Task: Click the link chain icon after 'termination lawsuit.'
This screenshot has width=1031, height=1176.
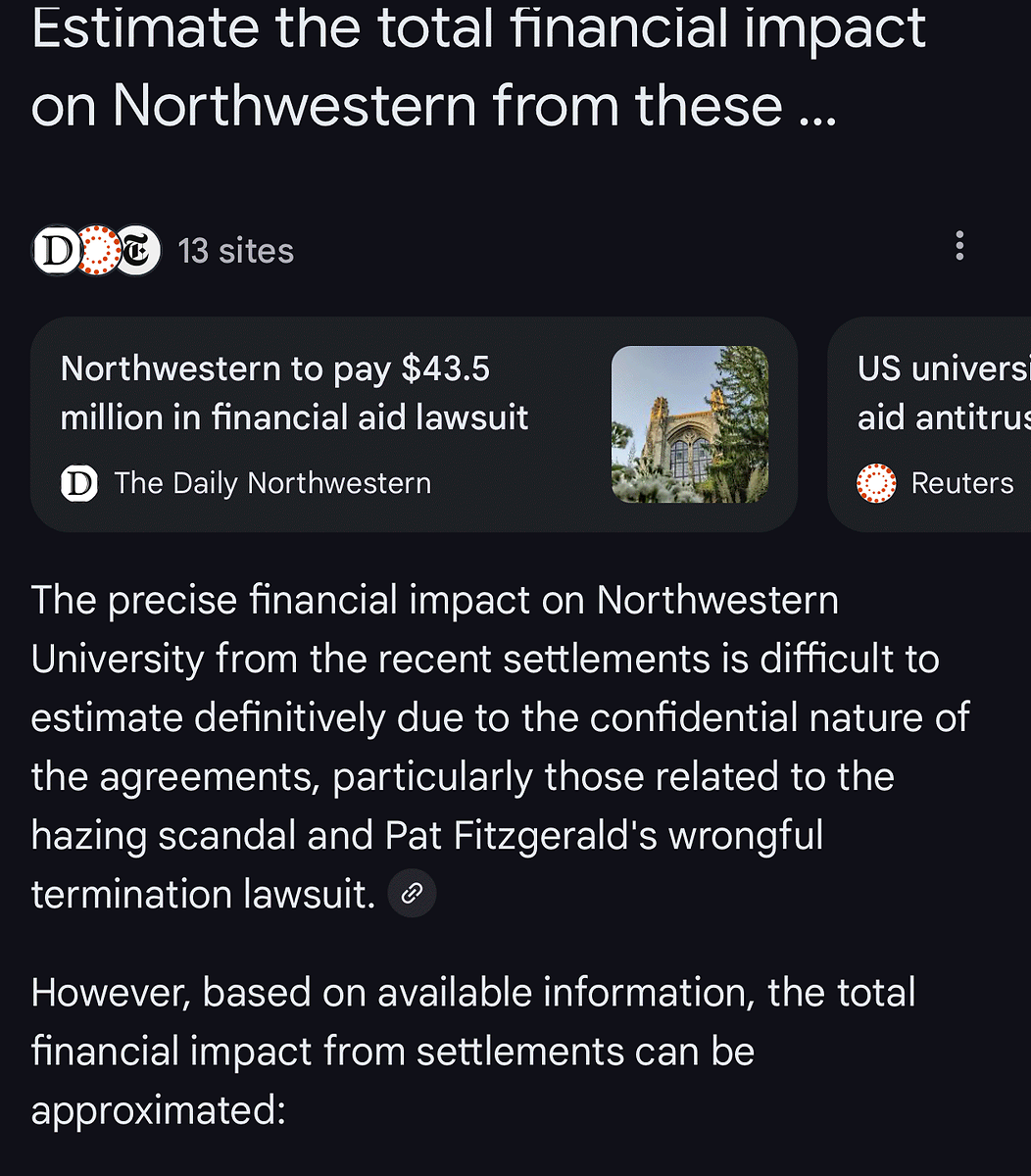Action: point(413,894)
